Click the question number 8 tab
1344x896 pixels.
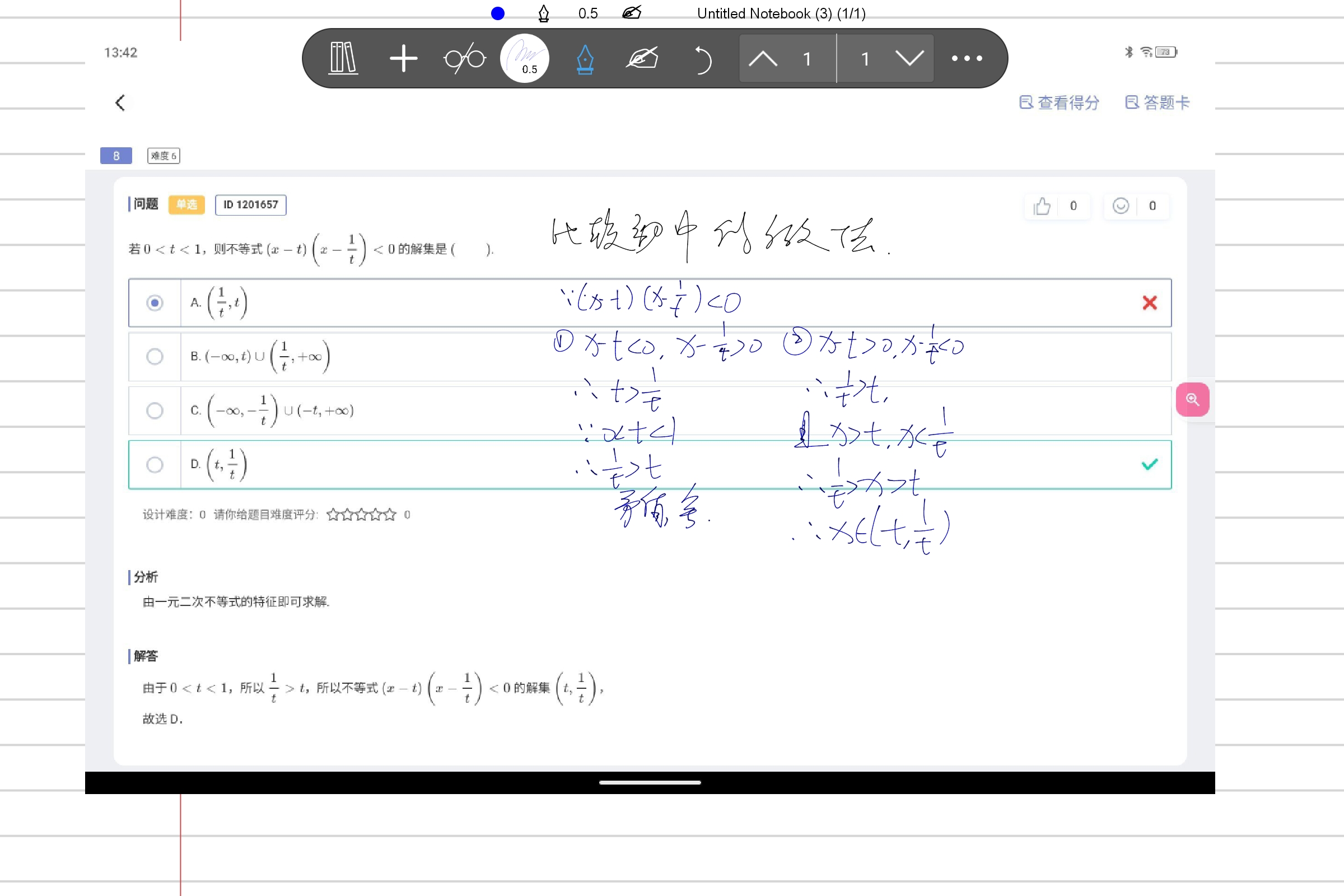tap(116, 156)
